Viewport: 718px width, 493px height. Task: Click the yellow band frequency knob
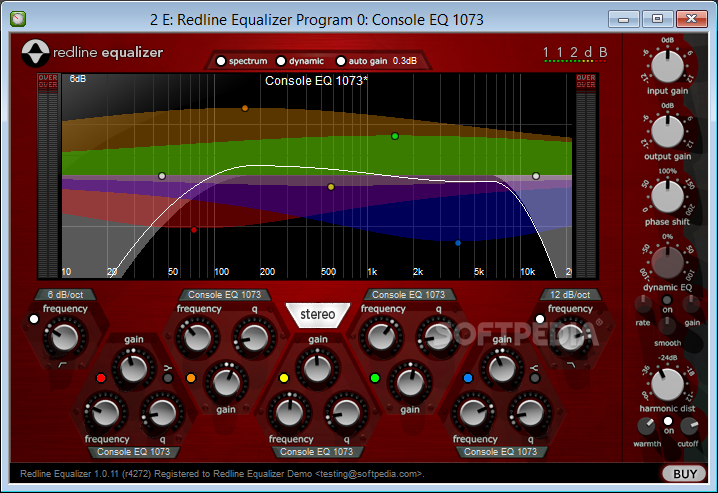[289, 413]
